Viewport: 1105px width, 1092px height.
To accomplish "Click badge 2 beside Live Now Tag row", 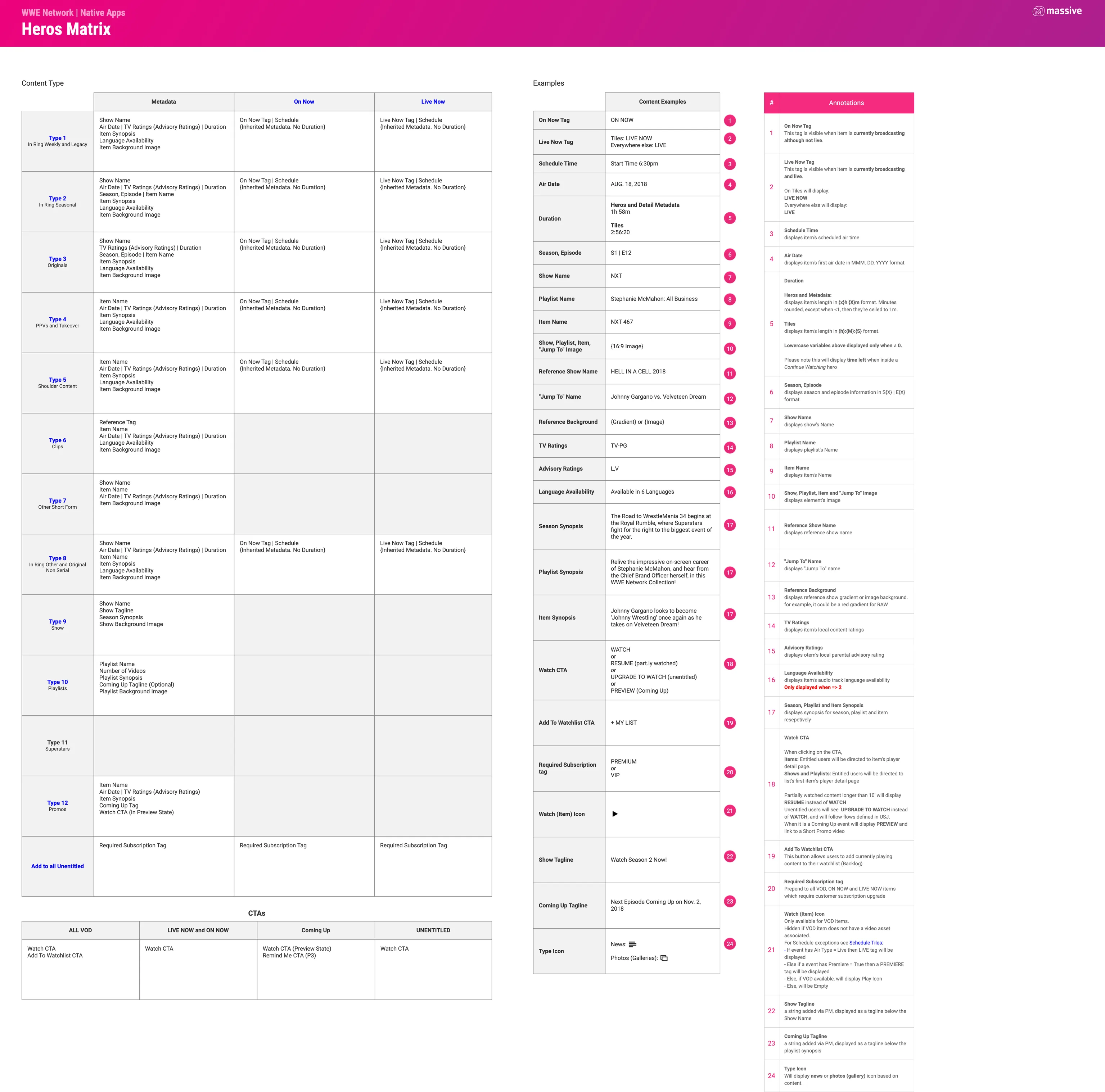I will pos(730,139).
